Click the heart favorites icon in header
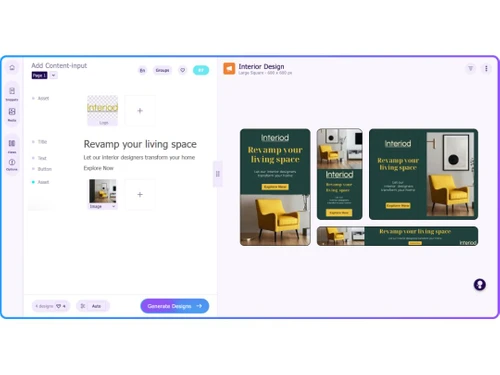This screenshot has width=500, height=375. click(182, 70)
